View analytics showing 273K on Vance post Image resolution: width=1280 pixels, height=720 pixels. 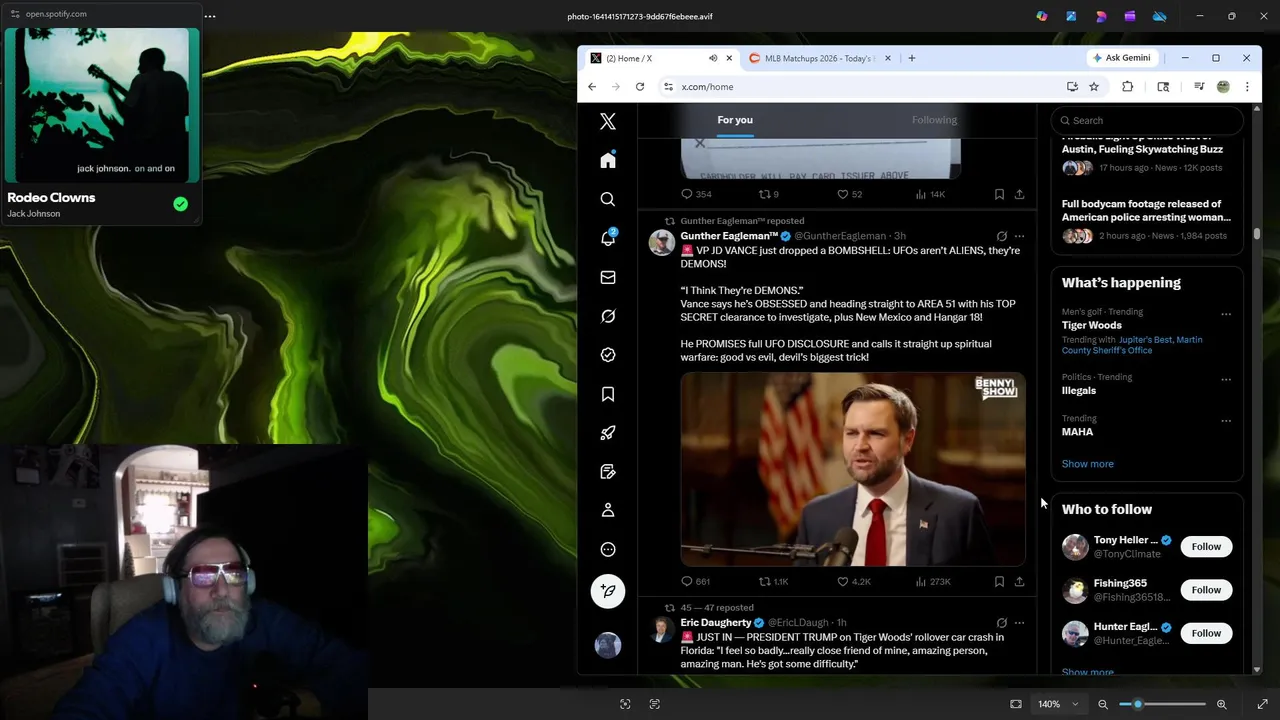[x=932, y=581]
